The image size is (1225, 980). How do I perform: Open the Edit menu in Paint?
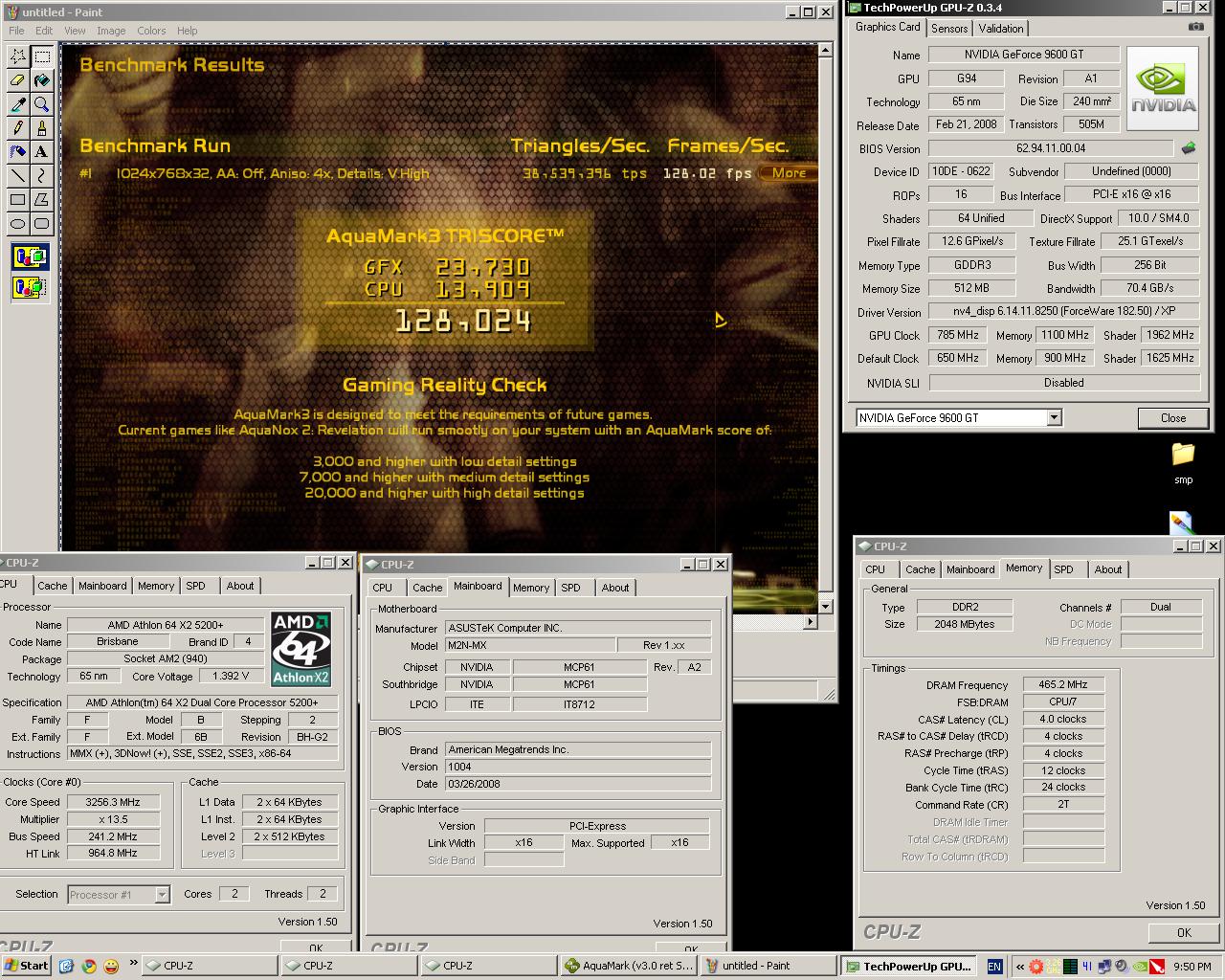pos(44,31)
